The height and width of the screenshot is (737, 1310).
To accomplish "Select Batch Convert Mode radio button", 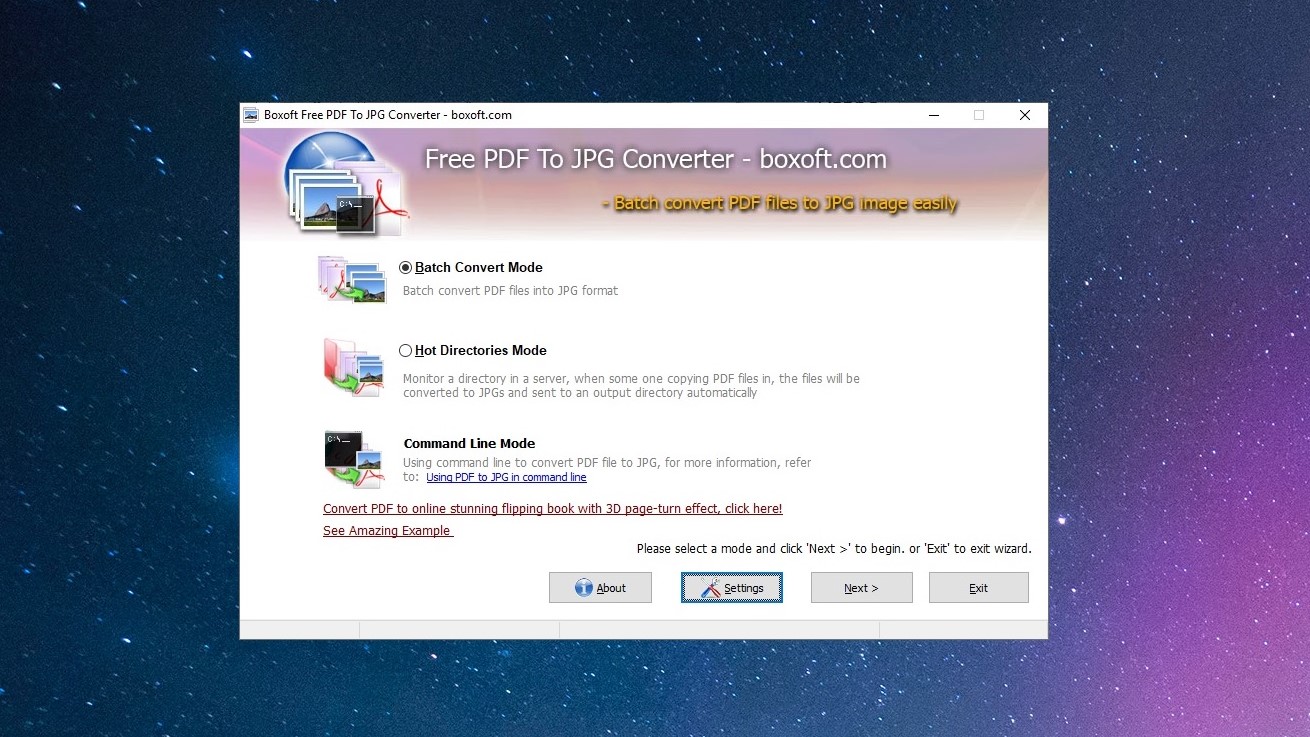I will (x=405, y=267).
